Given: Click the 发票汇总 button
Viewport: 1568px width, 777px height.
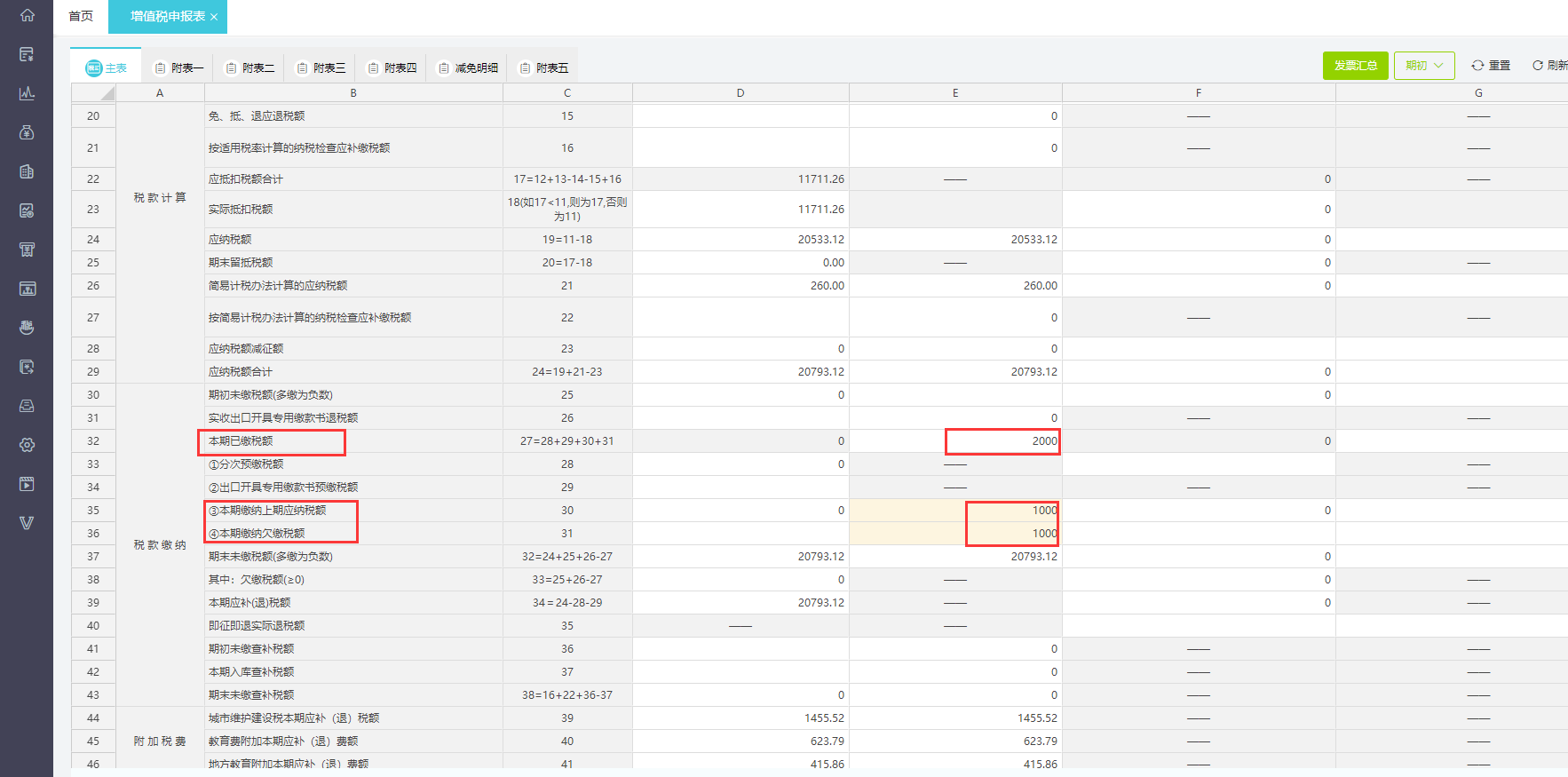Looking at the screenshot, I should 1355,66.
